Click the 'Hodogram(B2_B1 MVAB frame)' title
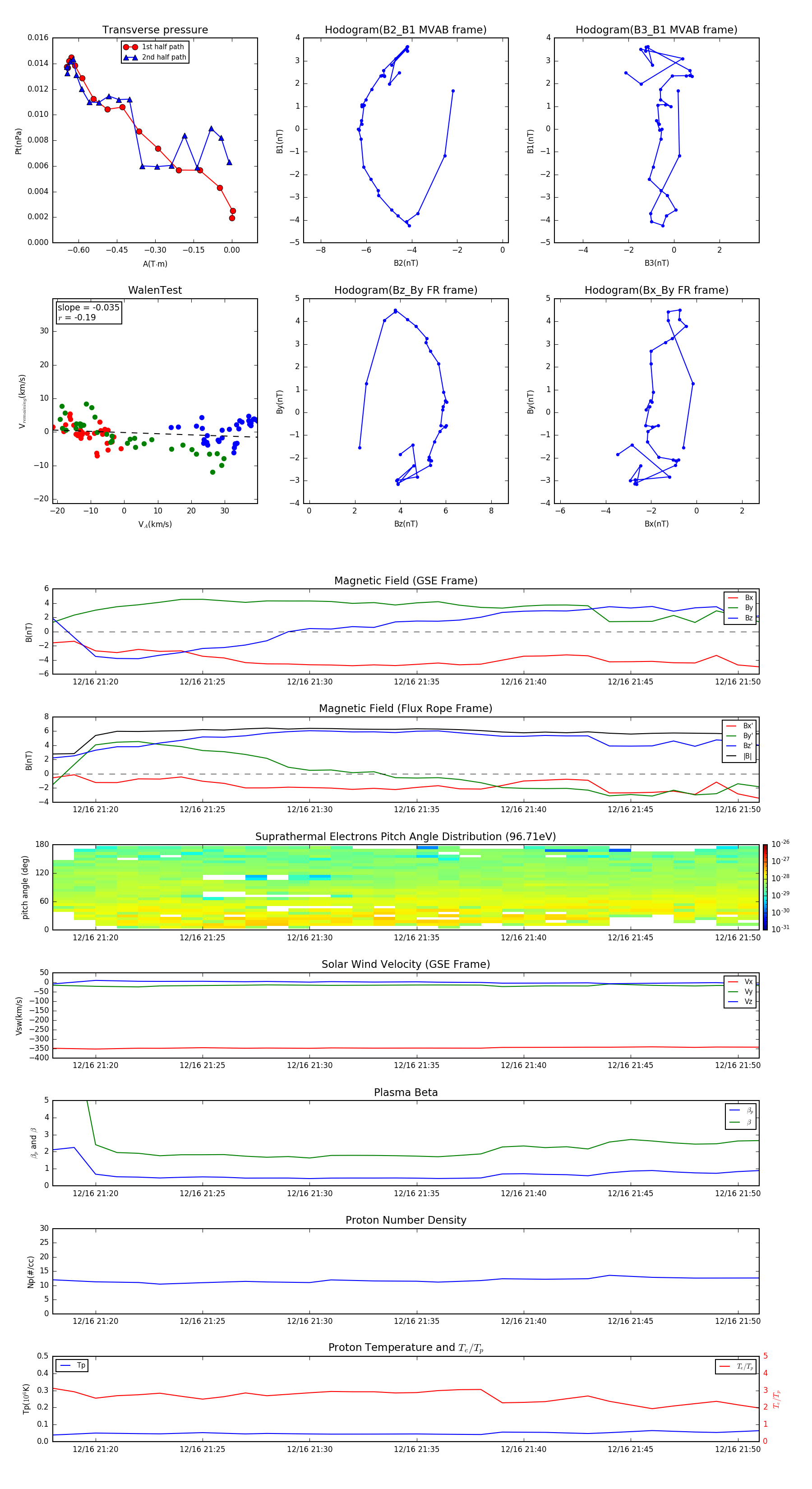 point(406,30)
